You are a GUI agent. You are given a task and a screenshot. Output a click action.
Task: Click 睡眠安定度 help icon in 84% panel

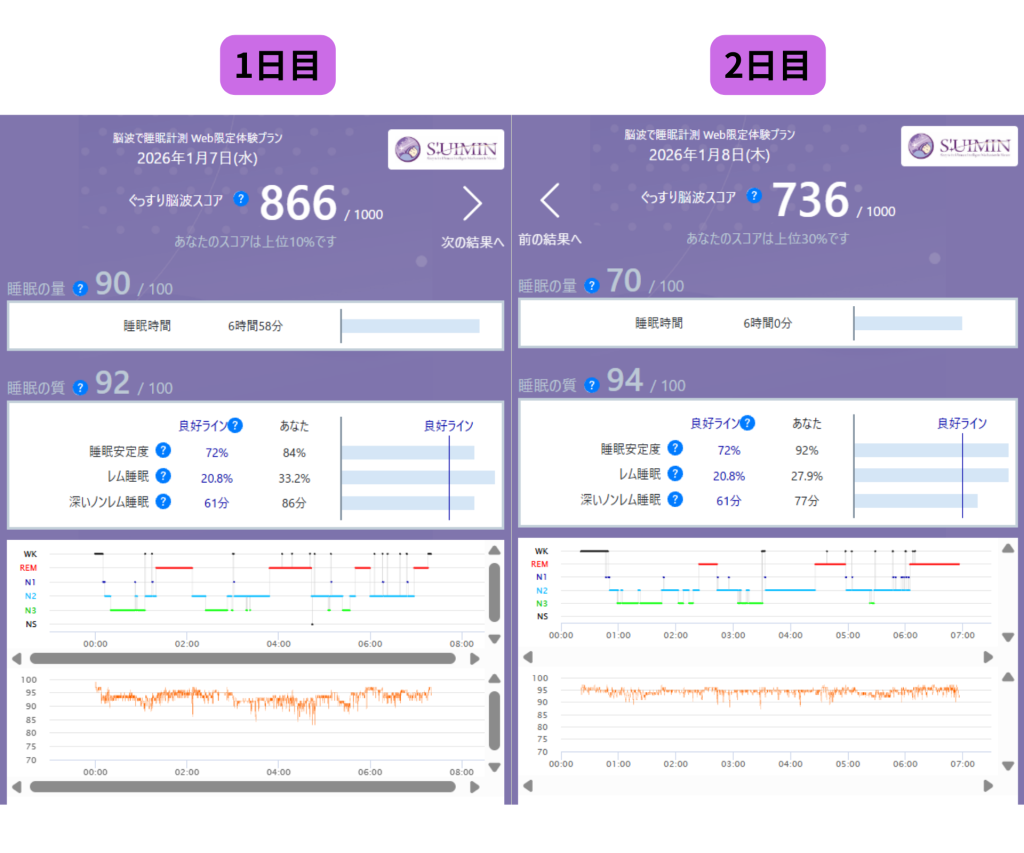tap(163, 453)
